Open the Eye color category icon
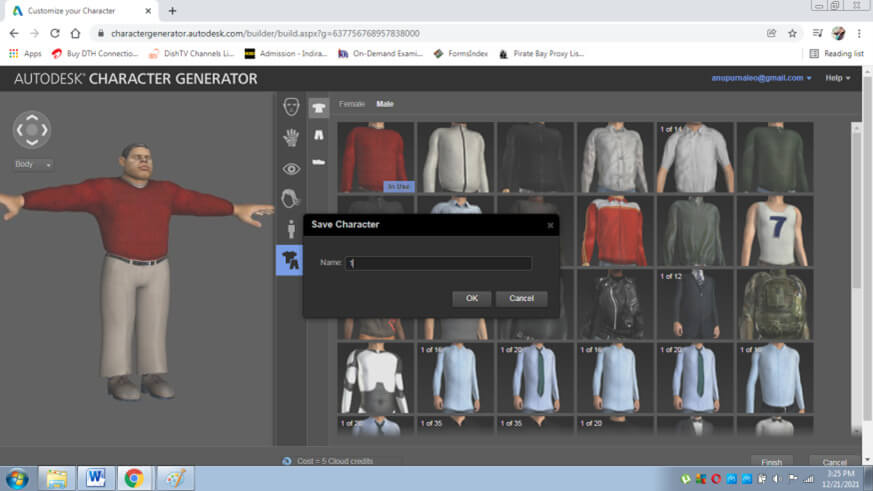This screenshot has width=873, height=491. 291,169
